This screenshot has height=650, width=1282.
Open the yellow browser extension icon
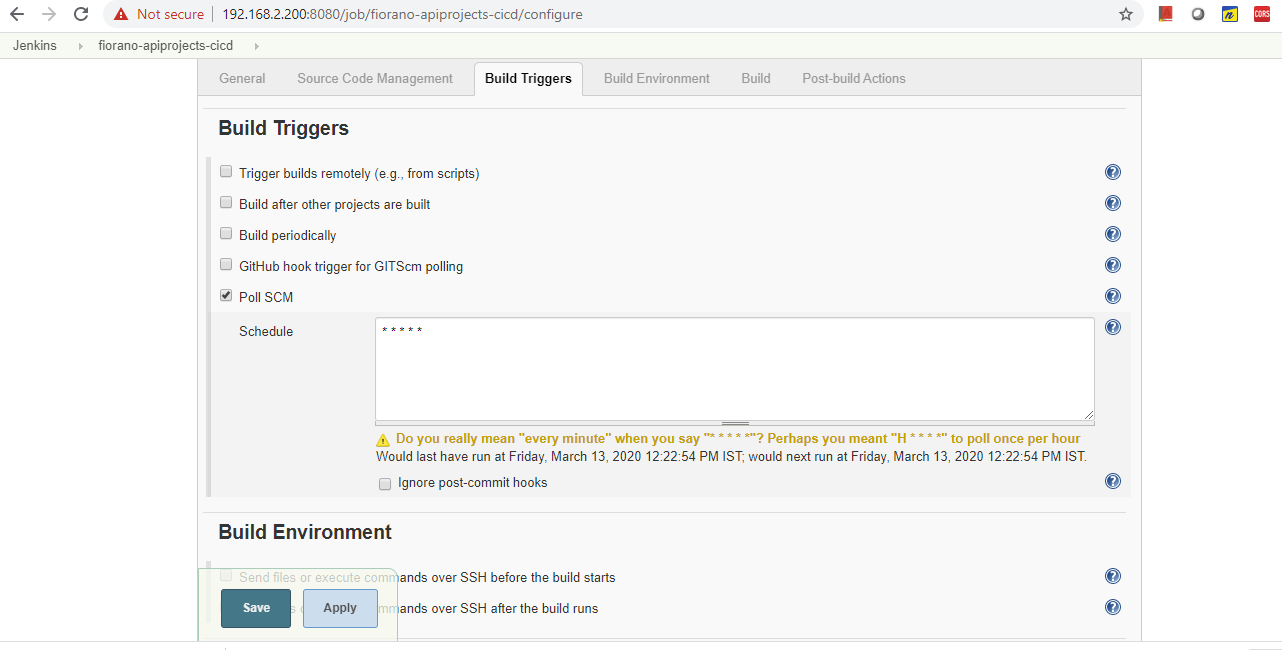click(x=1230, y=14)
